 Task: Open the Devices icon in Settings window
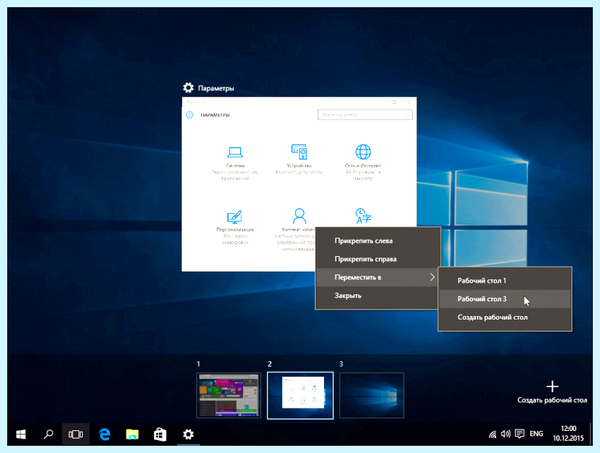click(x=299, y=152)
